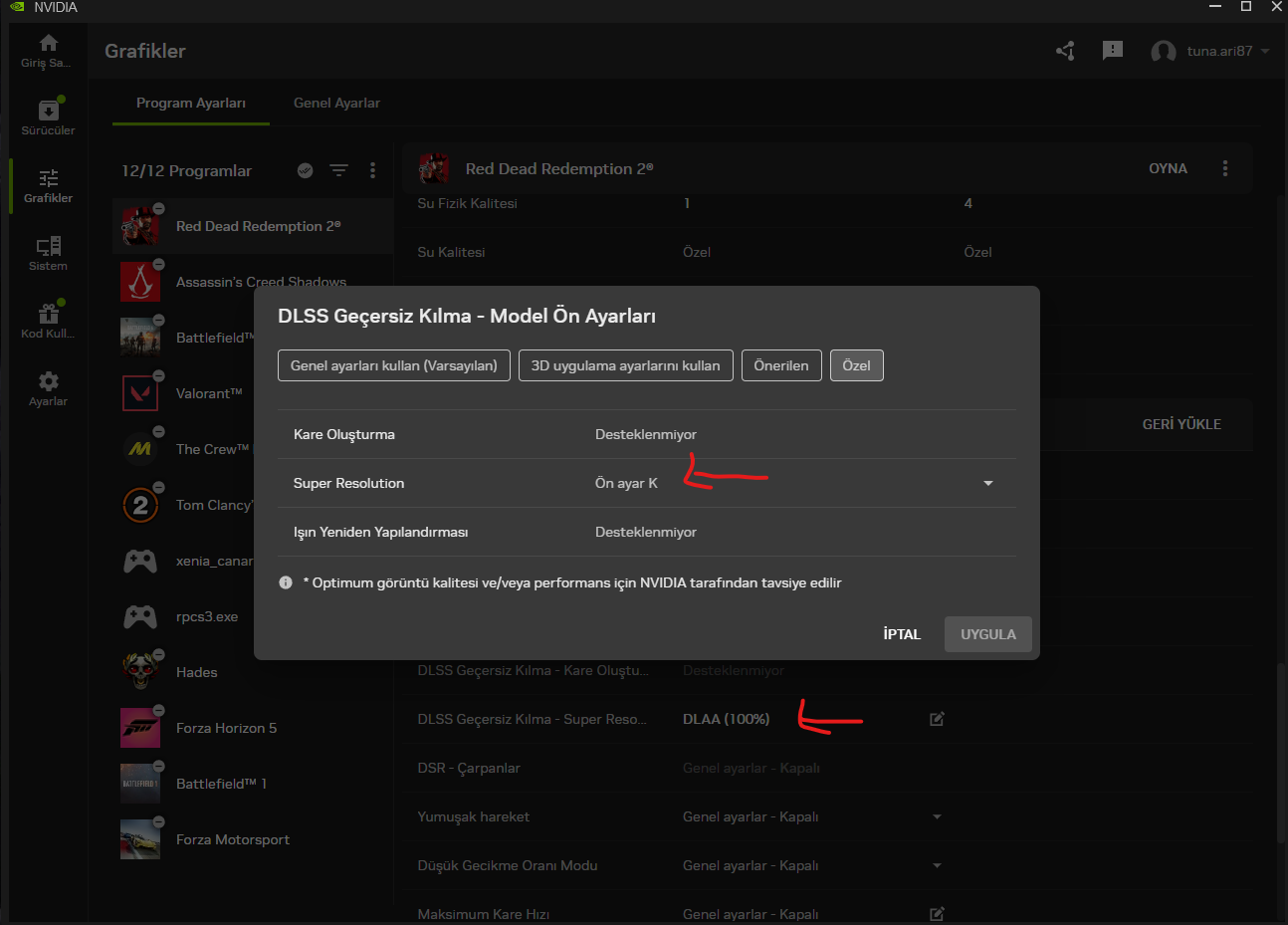Click the 'Işın Yeniden Yapılandırması' label
The image size is (1288, 925).
tap(380, 532)
